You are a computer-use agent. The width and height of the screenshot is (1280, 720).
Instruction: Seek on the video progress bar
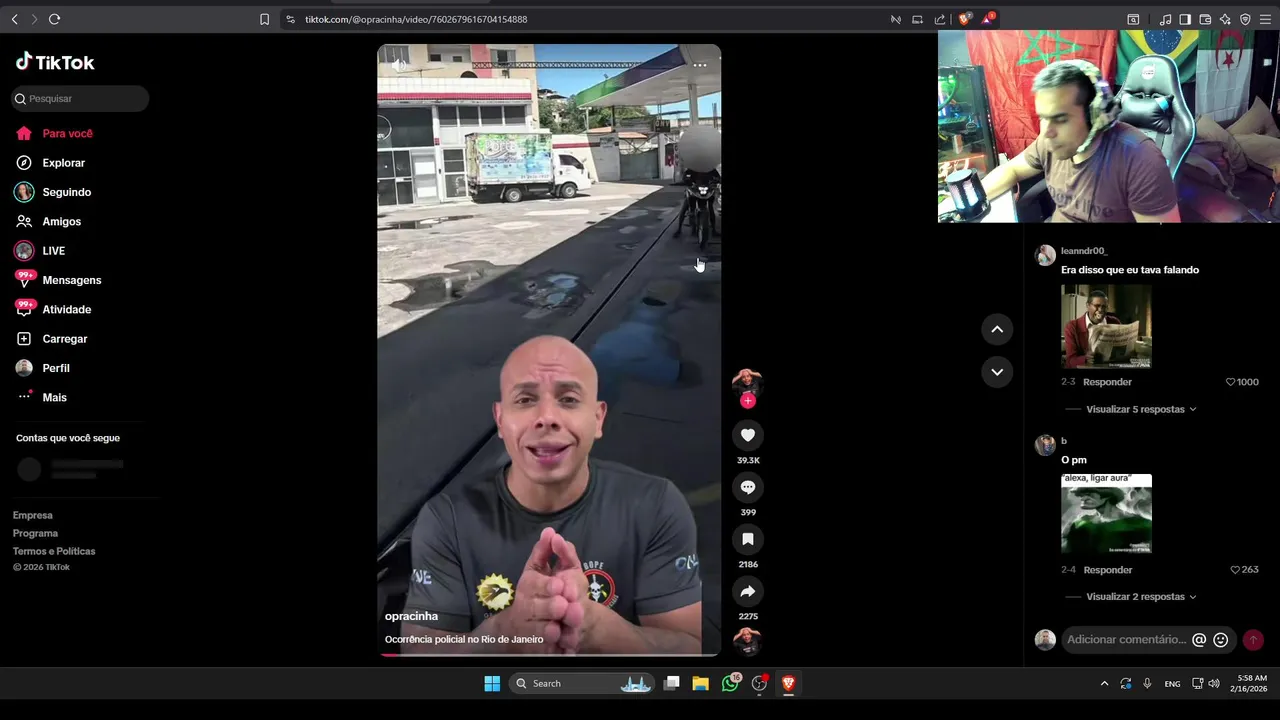coord(549,655)
